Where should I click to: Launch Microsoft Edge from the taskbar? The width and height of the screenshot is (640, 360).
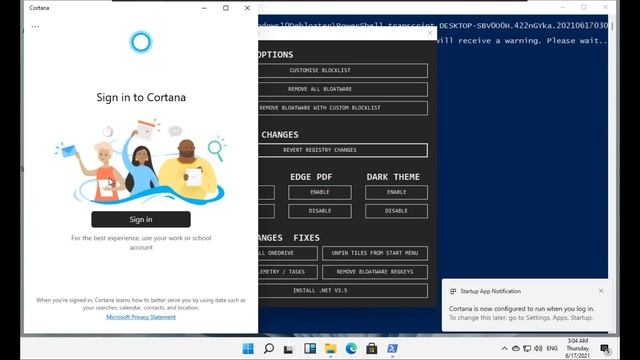(x=351, y=349)
